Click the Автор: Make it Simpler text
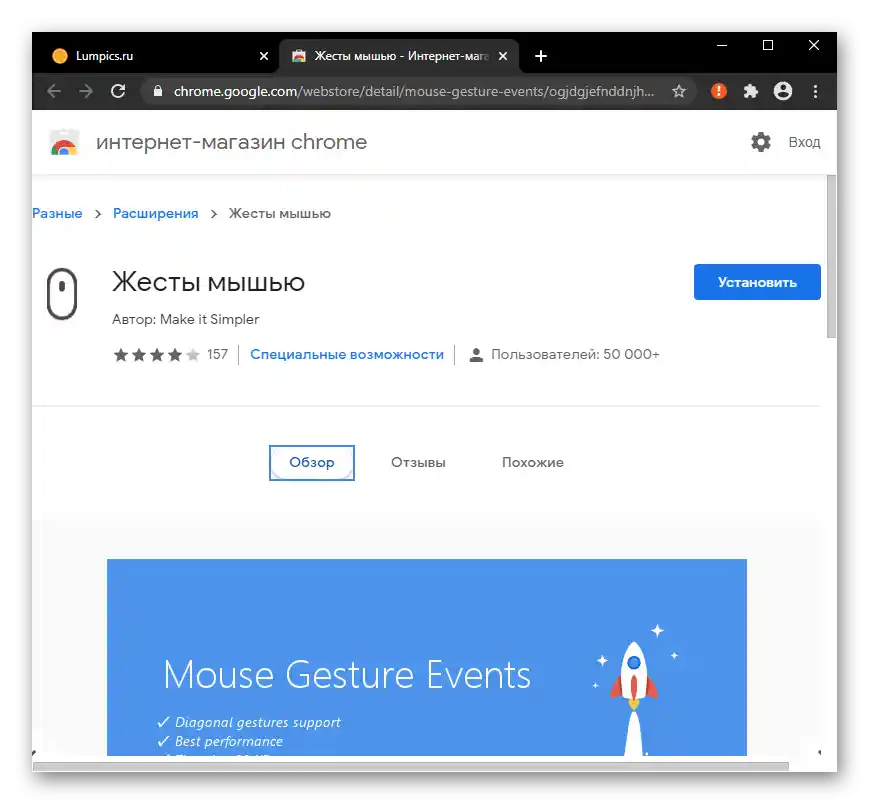 pos(186,320)
